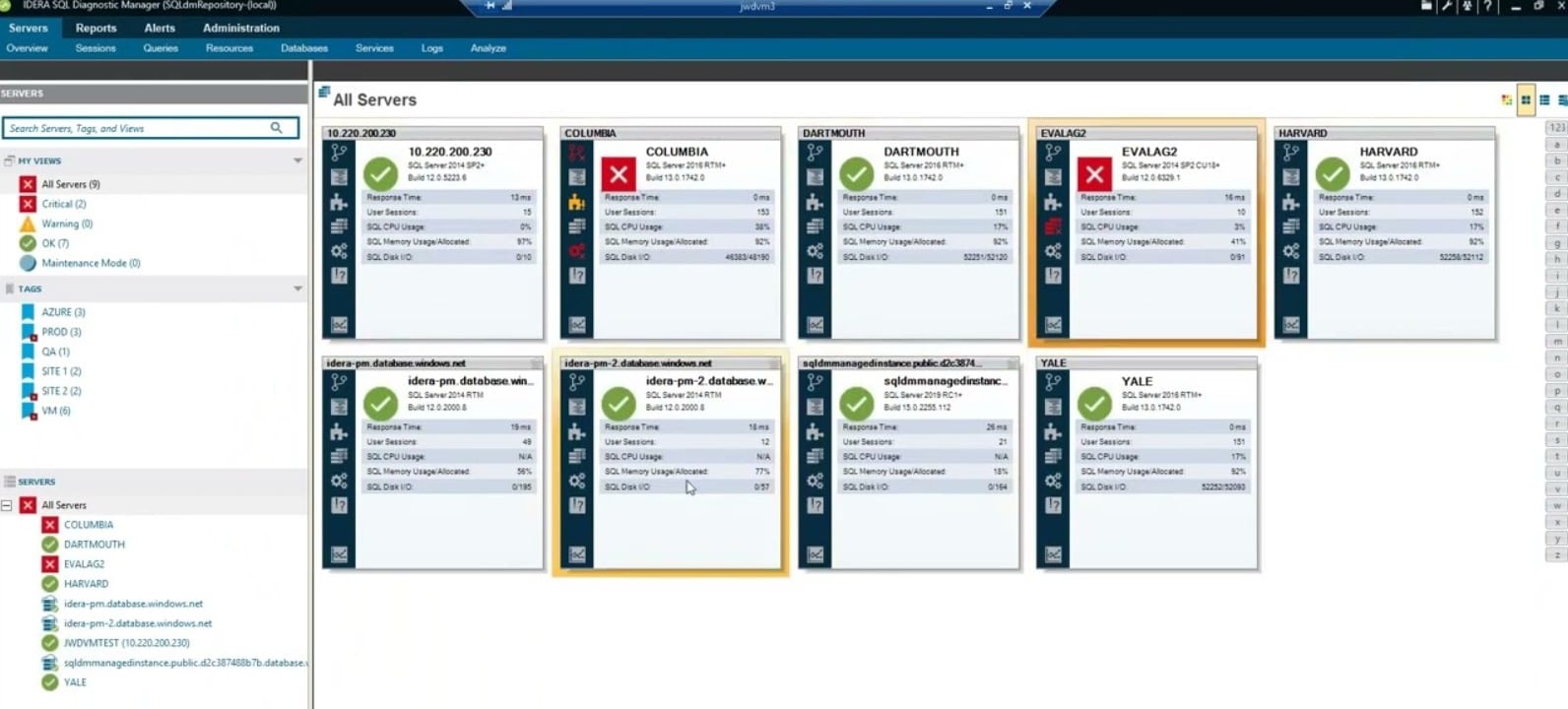The height and width of the screenshot is (709, 1568).
Task: Open databases icon on YALE card
Action: [x=1053, y=456]
